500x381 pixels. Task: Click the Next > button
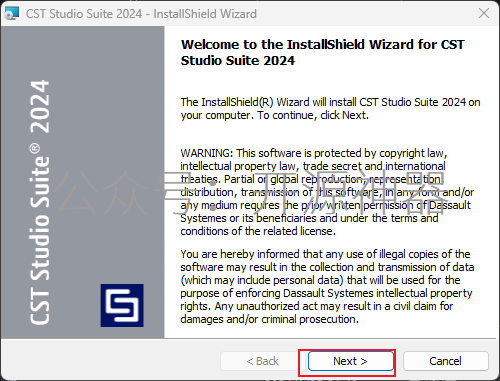[x=351, y=361]
